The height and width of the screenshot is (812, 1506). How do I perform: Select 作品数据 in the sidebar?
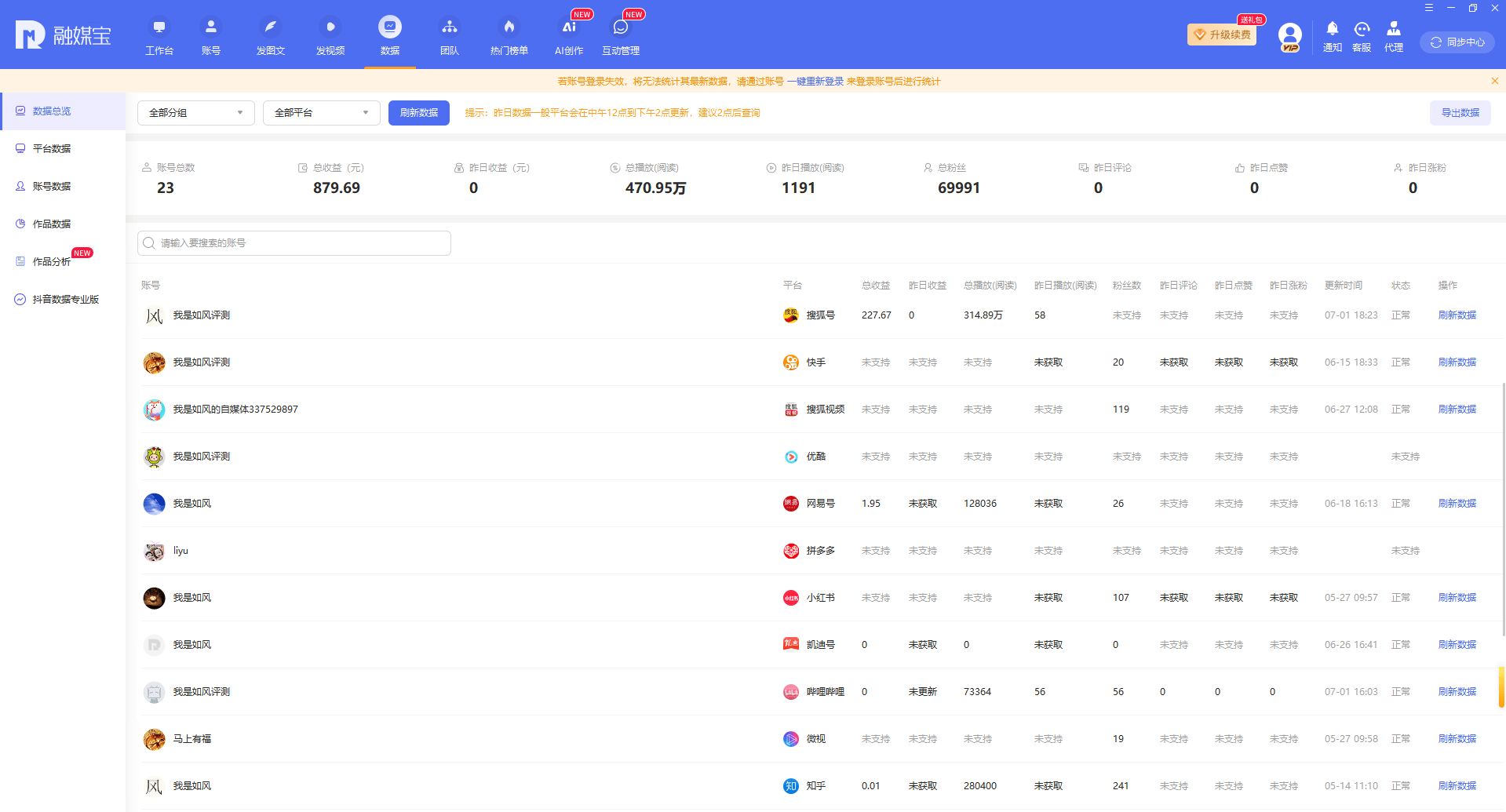tap(63, 224)
